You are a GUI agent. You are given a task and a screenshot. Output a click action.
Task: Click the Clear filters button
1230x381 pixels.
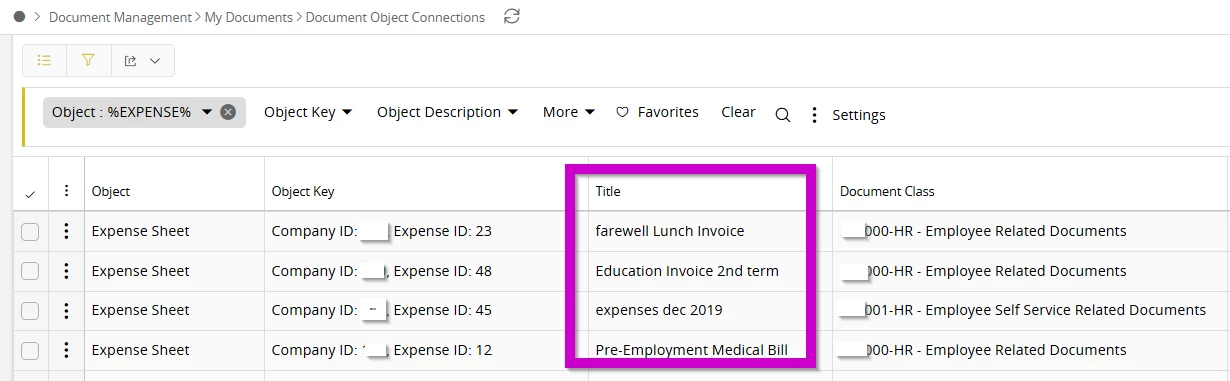738,112
